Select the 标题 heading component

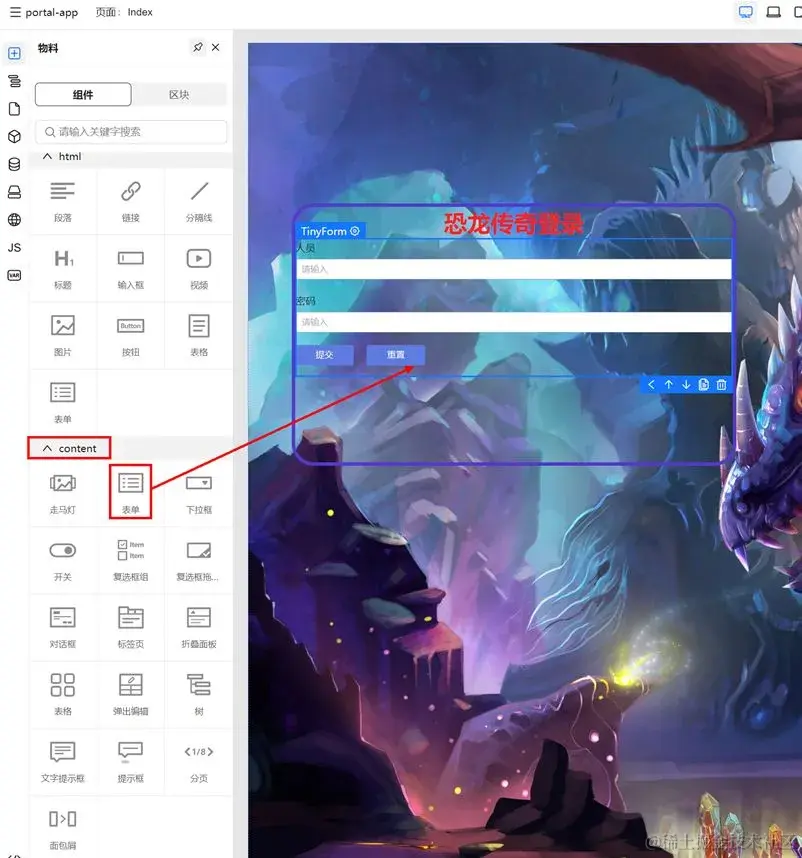(x=63, y=269)
